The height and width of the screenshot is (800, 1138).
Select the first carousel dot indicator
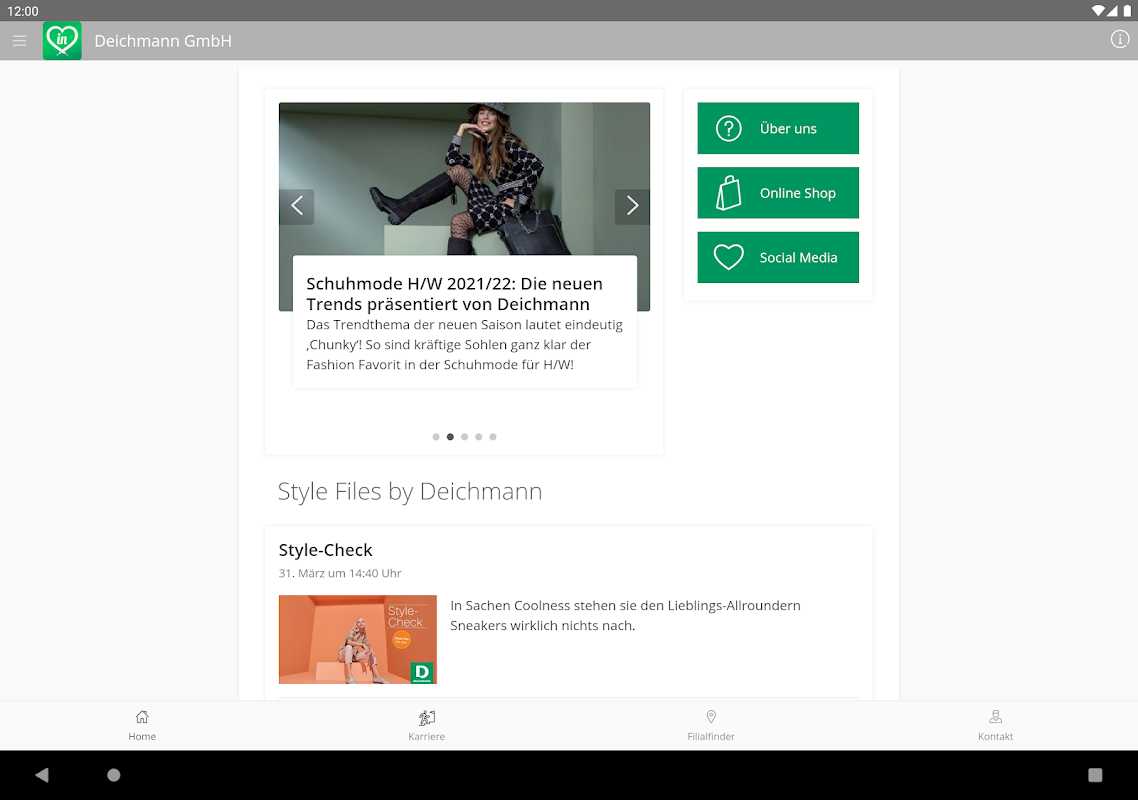(436, 437)
